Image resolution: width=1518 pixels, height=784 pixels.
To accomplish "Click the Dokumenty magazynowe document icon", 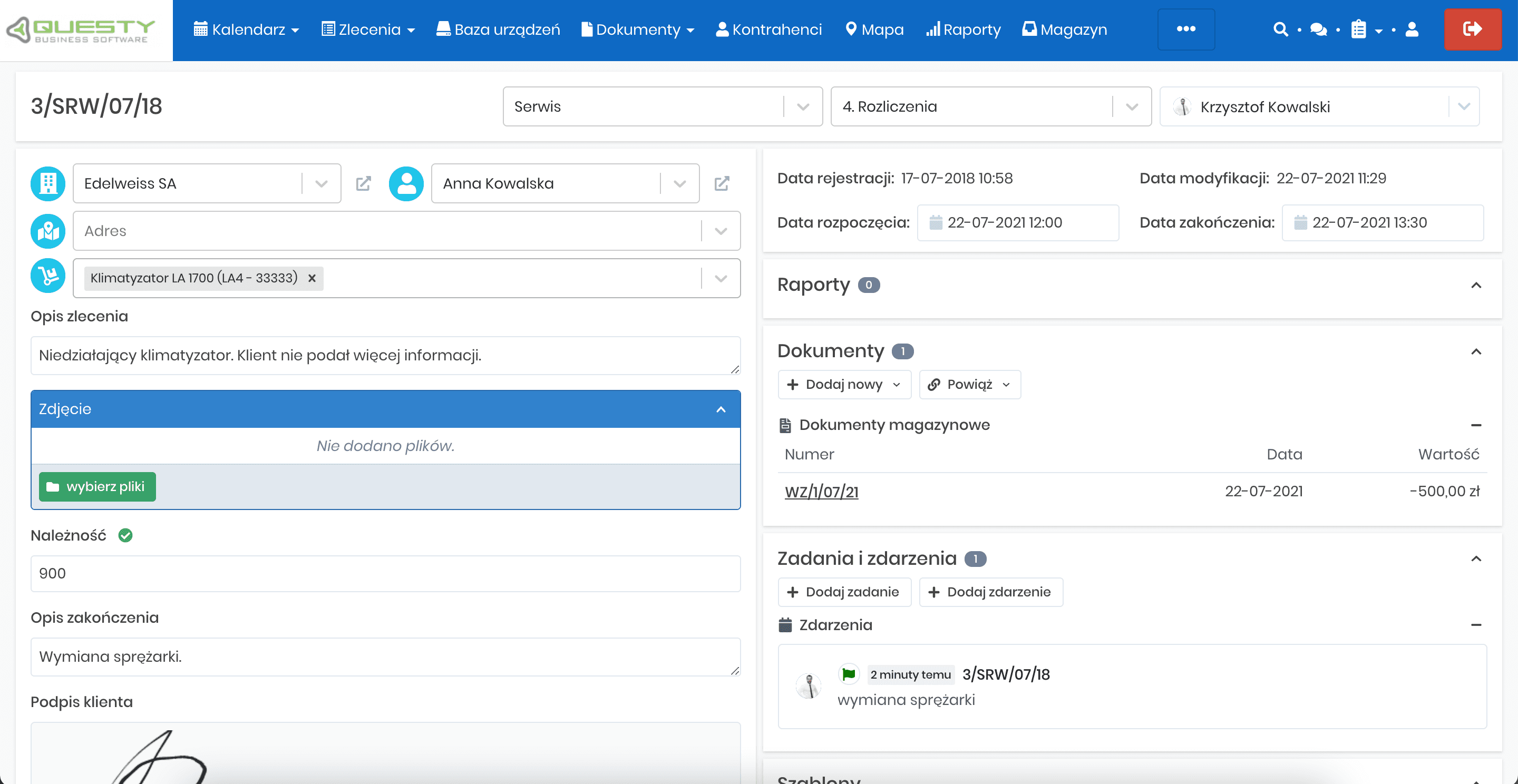I will point(785,425).
